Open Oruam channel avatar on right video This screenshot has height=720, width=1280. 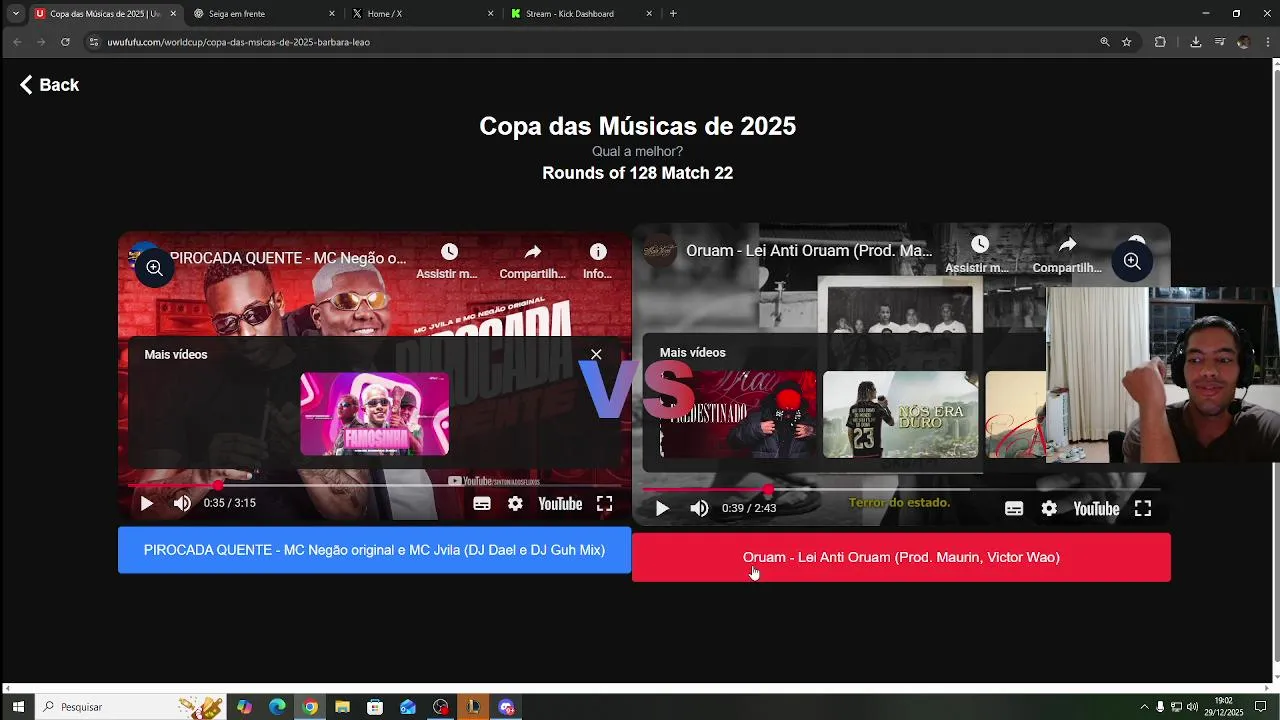(x=659, y=251)
